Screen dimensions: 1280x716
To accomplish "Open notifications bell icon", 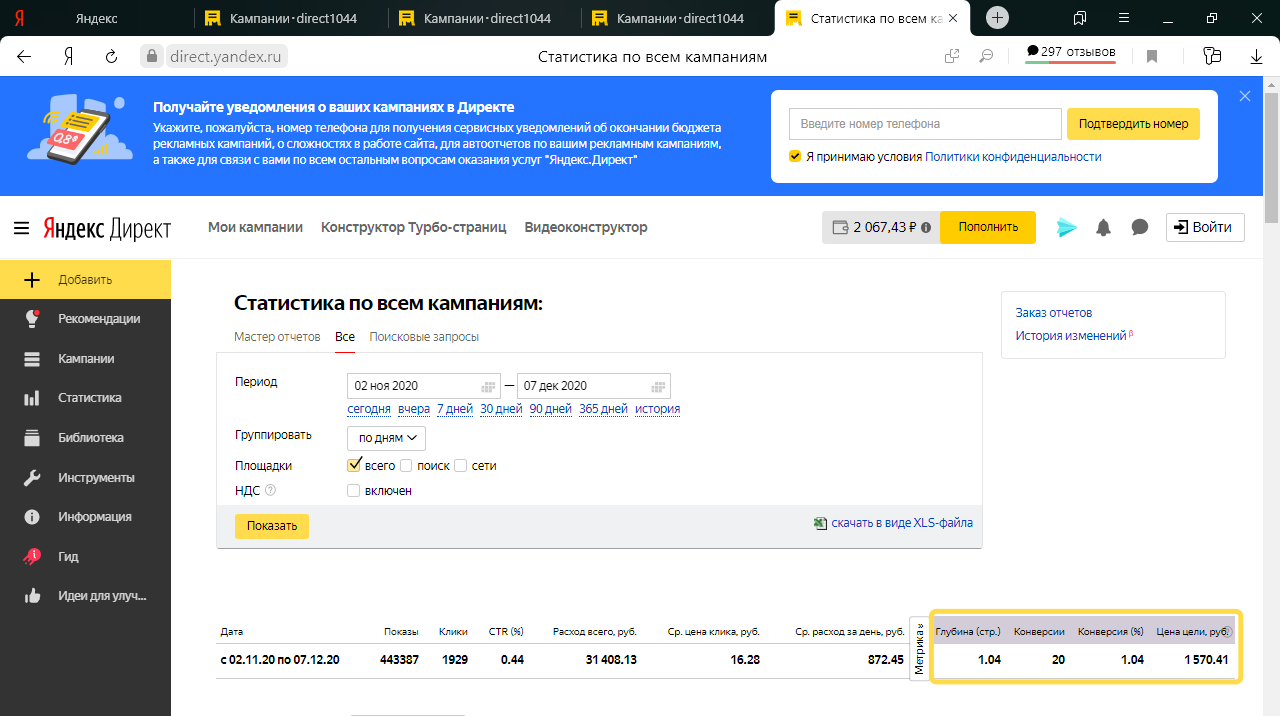I will tap(1103, 227).
